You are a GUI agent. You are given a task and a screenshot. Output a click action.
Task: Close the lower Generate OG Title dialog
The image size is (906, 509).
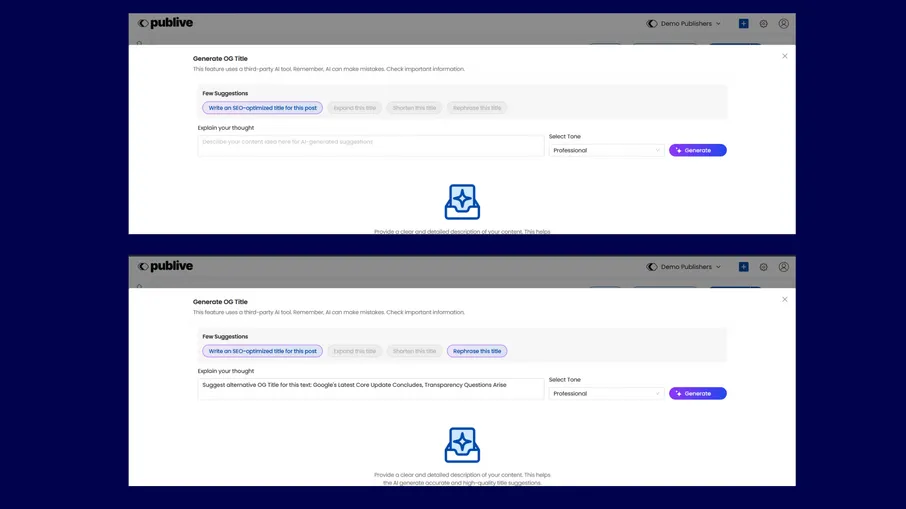[x=784, y=299]
